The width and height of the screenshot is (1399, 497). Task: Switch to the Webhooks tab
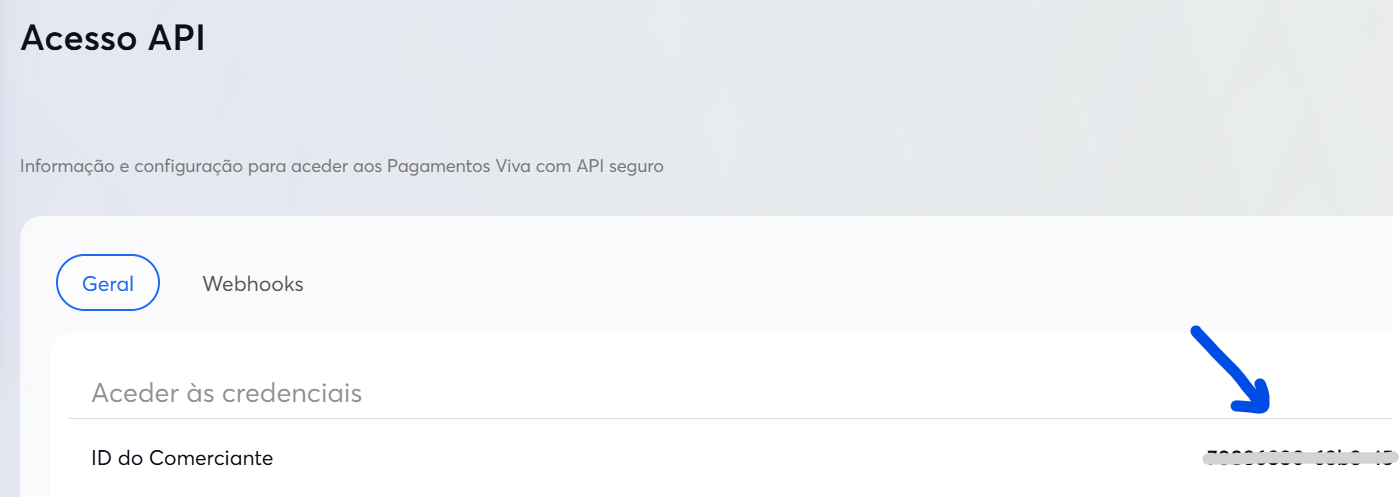pos(252,284)
